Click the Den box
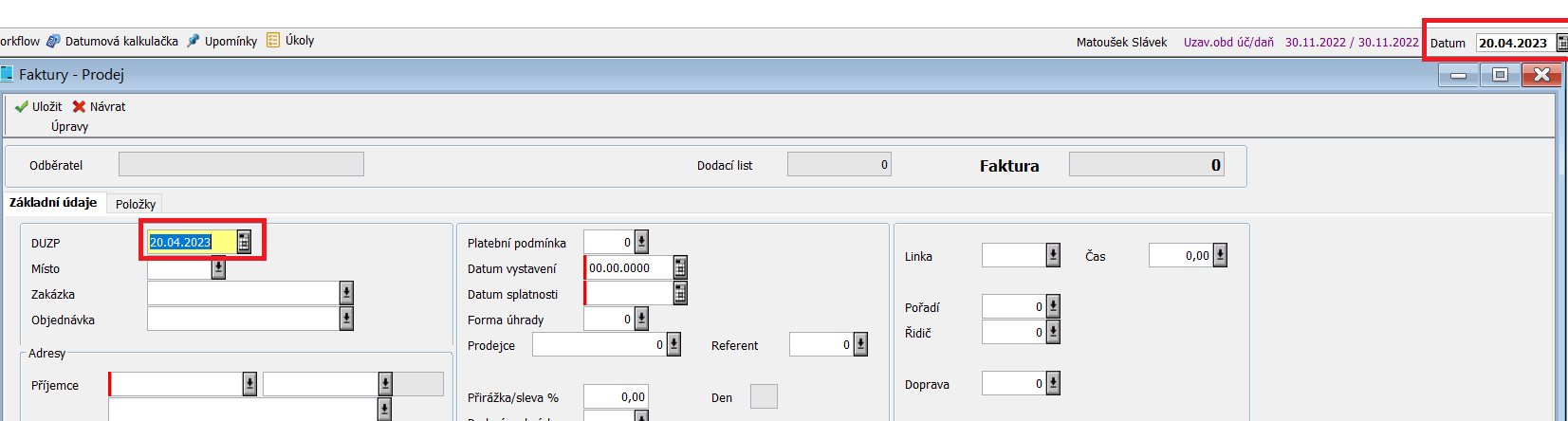Screen dimensions: 1568x421 764,396
